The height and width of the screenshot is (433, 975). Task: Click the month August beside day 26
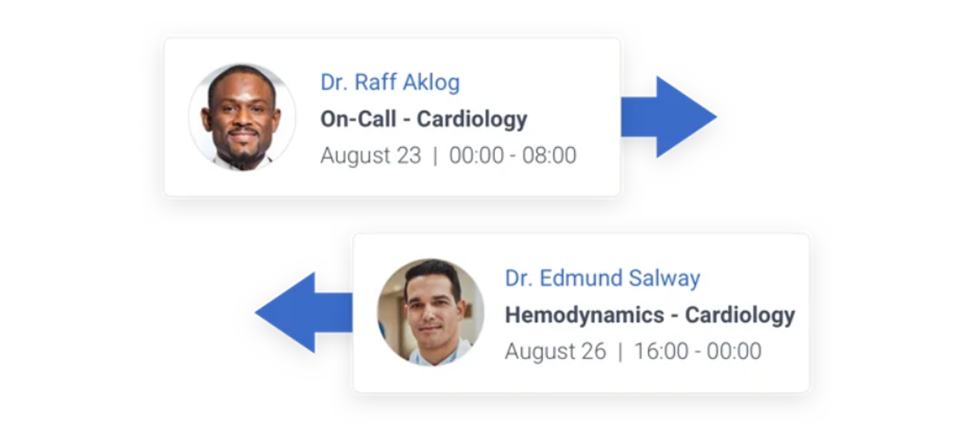click(538, 351)
